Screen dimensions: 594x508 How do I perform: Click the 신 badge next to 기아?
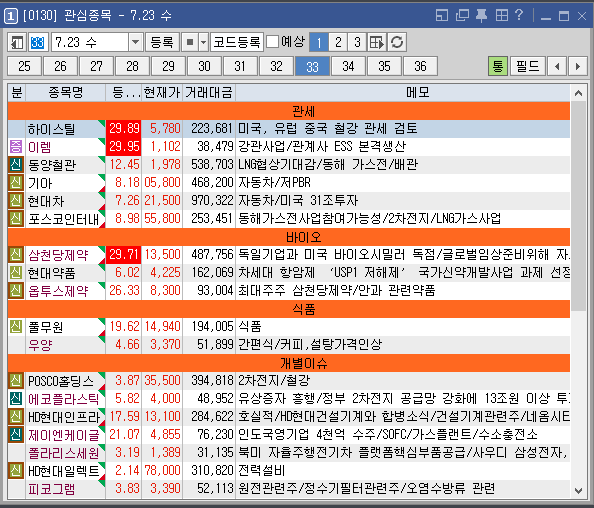pyautogui.click(x=16, y=183)
